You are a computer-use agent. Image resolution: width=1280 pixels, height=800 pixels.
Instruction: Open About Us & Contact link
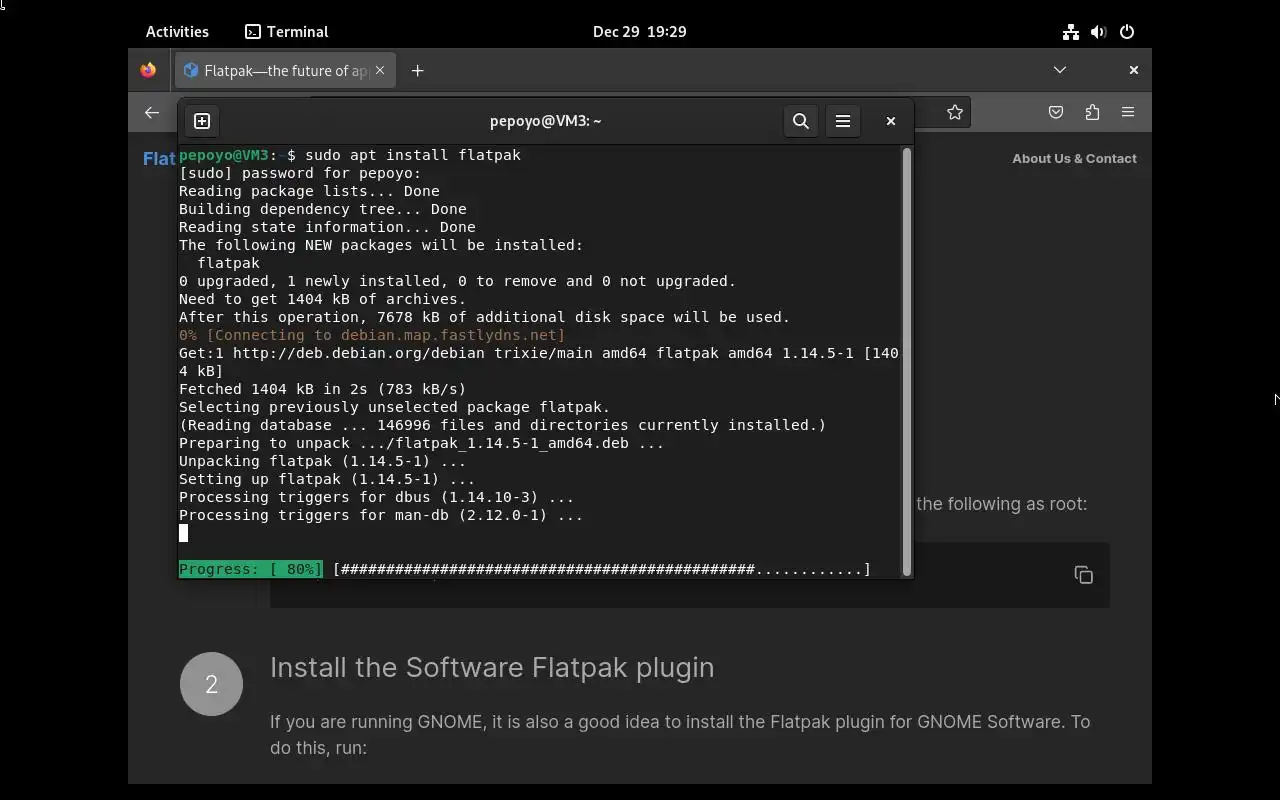(x=1074, y=158)
